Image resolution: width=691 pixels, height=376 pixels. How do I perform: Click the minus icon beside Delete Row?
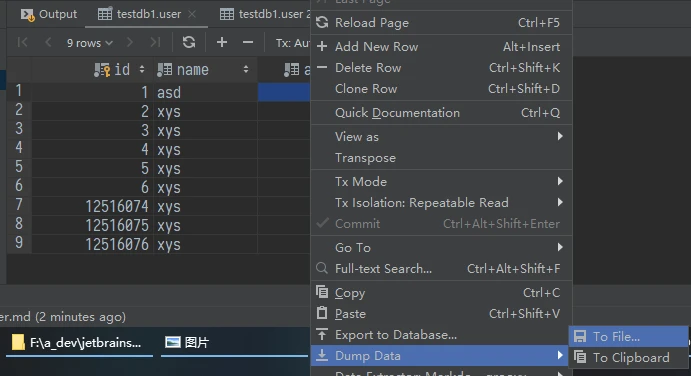tap(322, 67)
